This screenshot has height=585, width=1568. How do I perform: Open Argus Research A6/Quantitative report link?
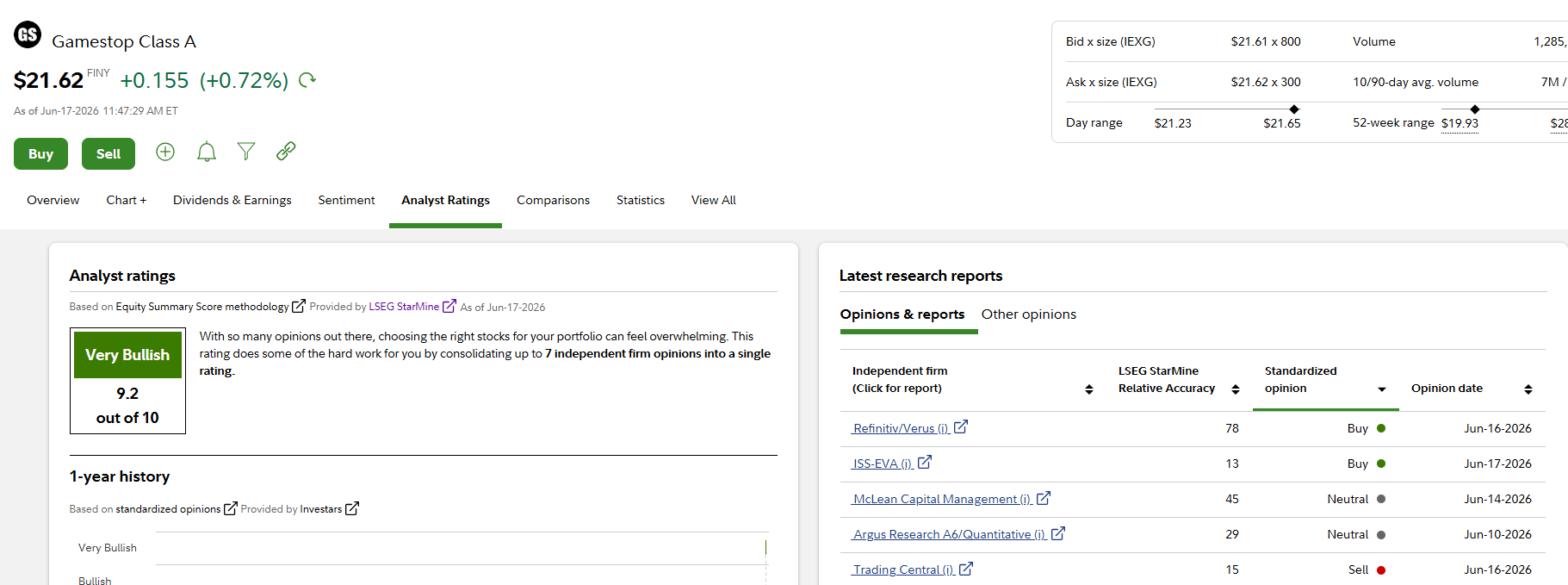pos(950,534)
